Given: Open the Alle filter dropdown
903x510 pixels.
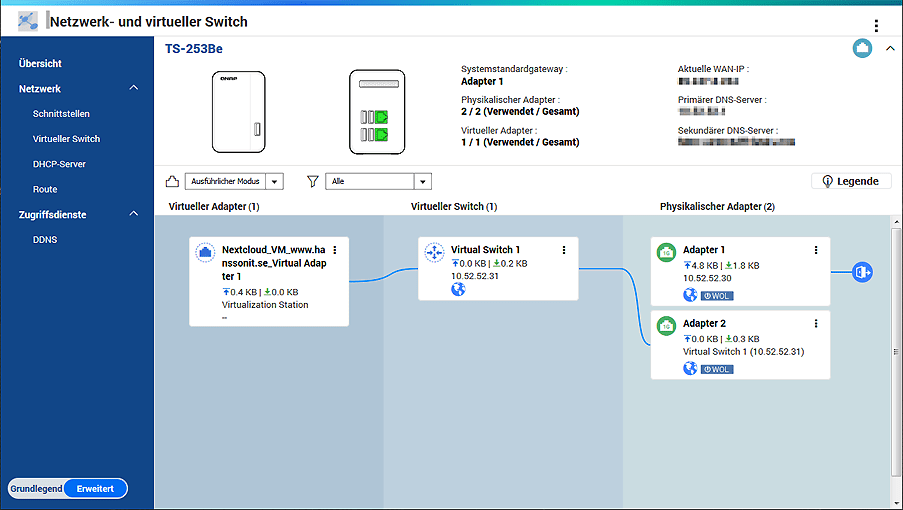Looking at the screenshot, I should pos(378,181).
